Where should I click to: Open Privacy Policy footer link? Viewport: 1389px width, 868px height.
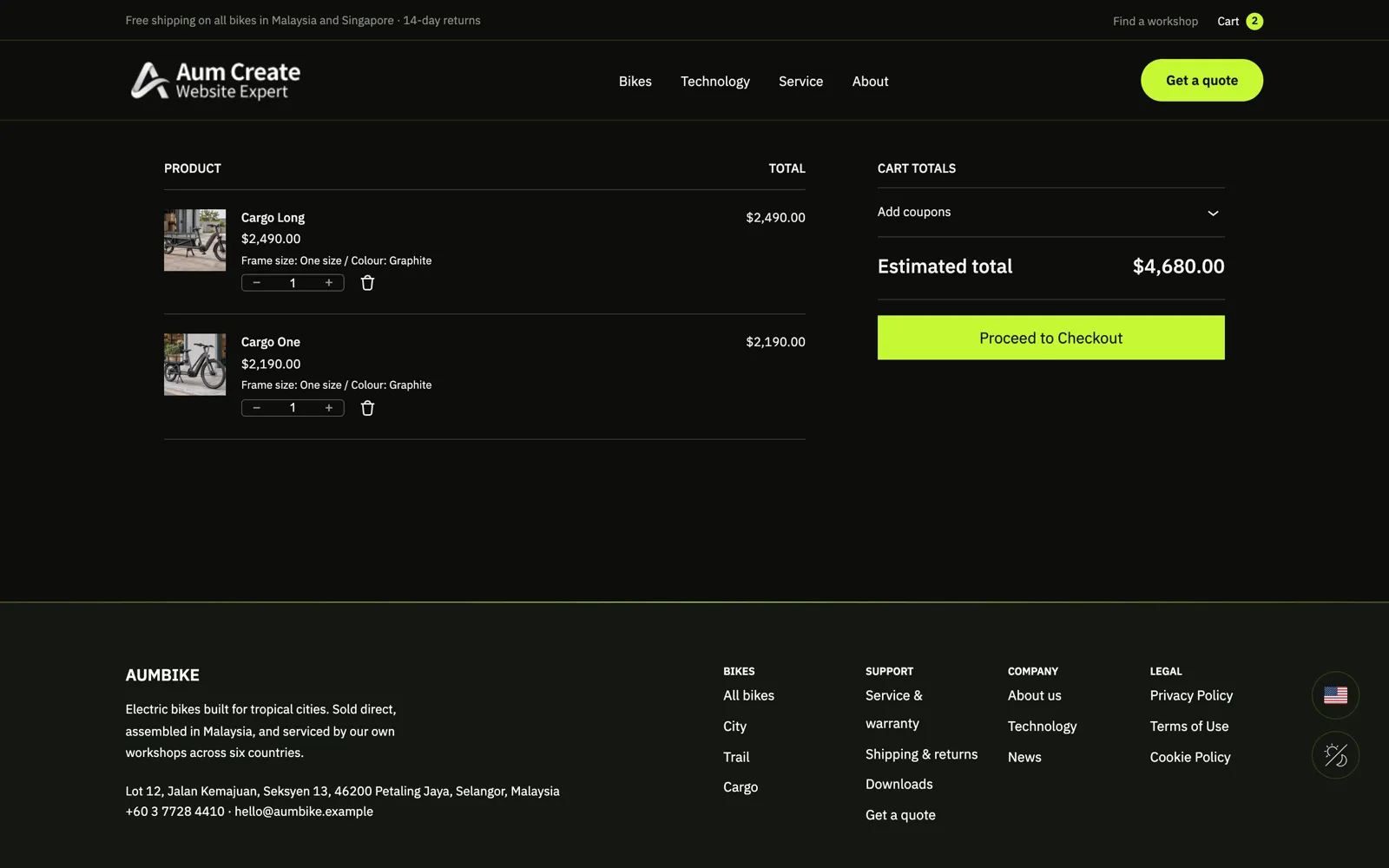(1191, 695)
